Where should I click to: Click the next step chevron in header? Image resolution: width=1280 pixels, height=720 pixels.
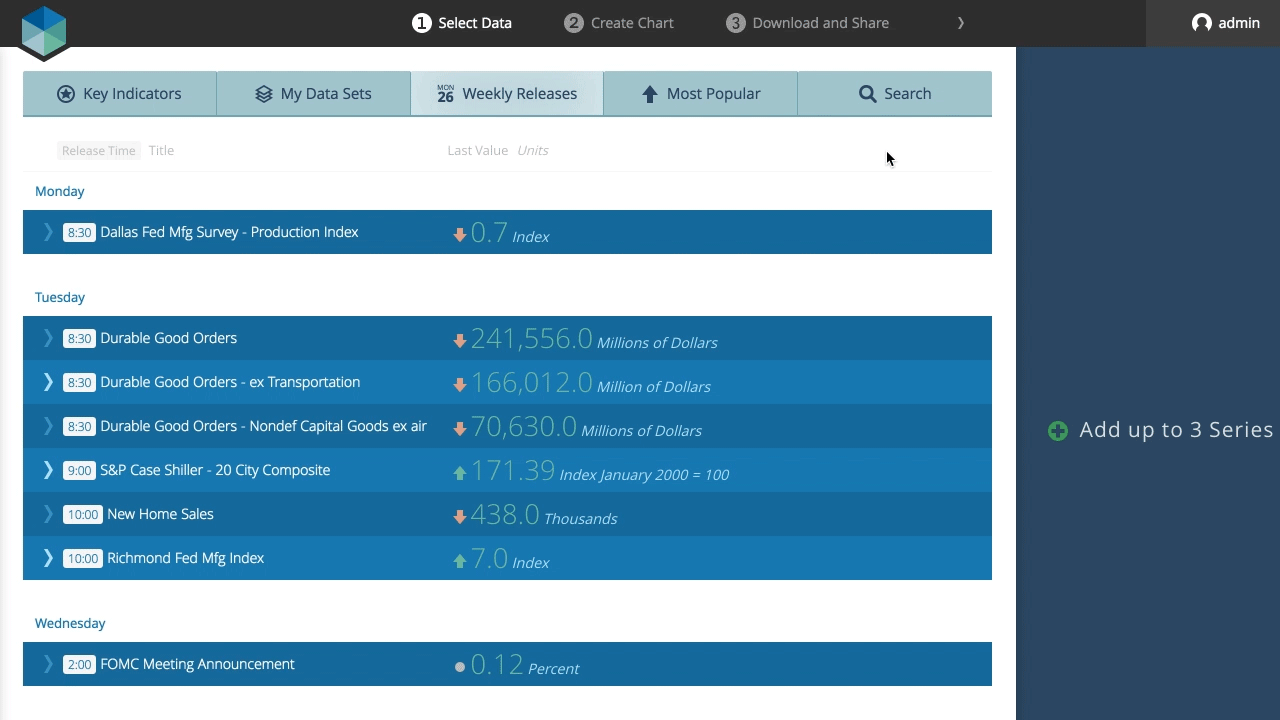tap(961, 23)
